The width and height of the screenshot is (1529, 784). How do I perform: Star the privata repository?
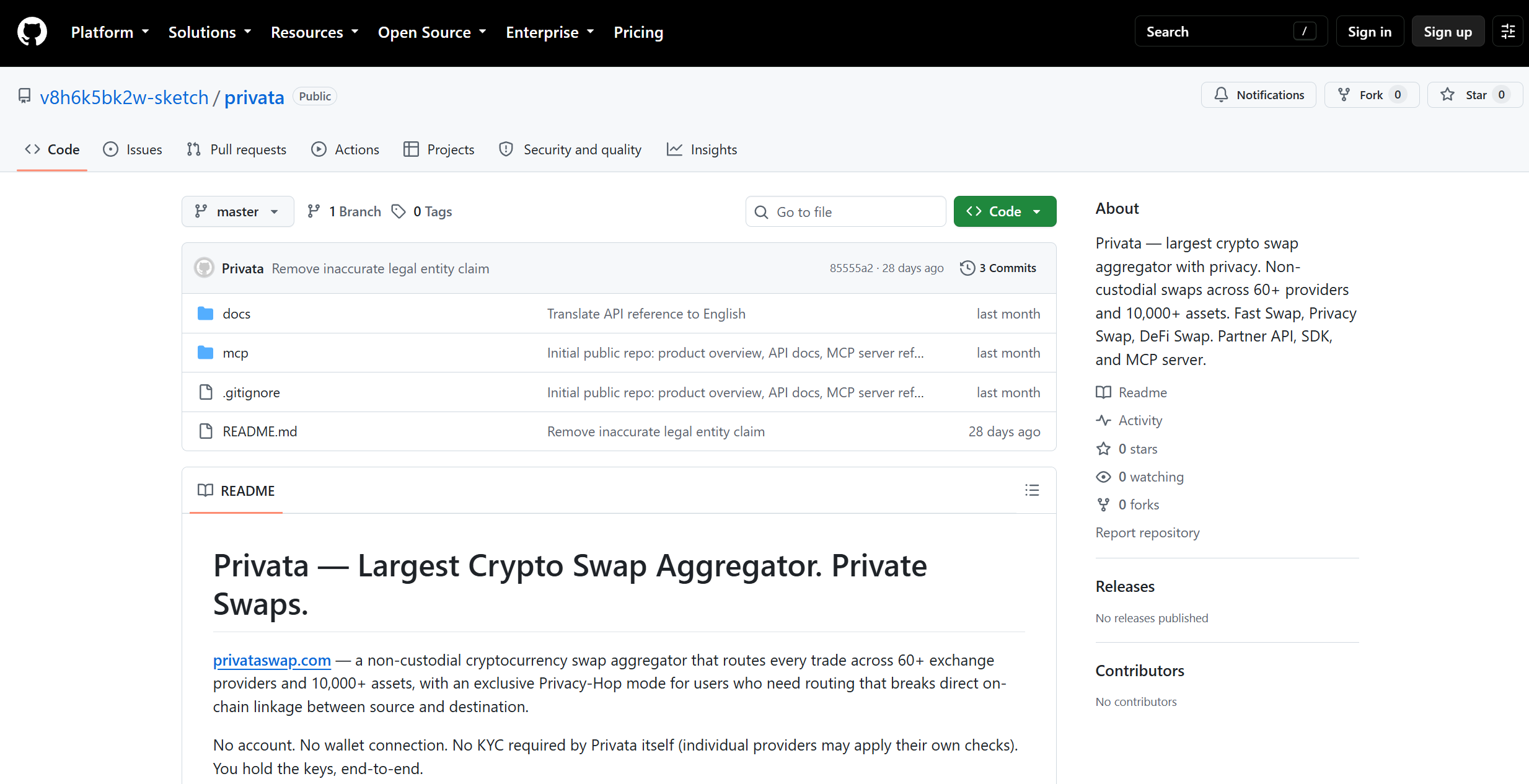point(1474,95)
